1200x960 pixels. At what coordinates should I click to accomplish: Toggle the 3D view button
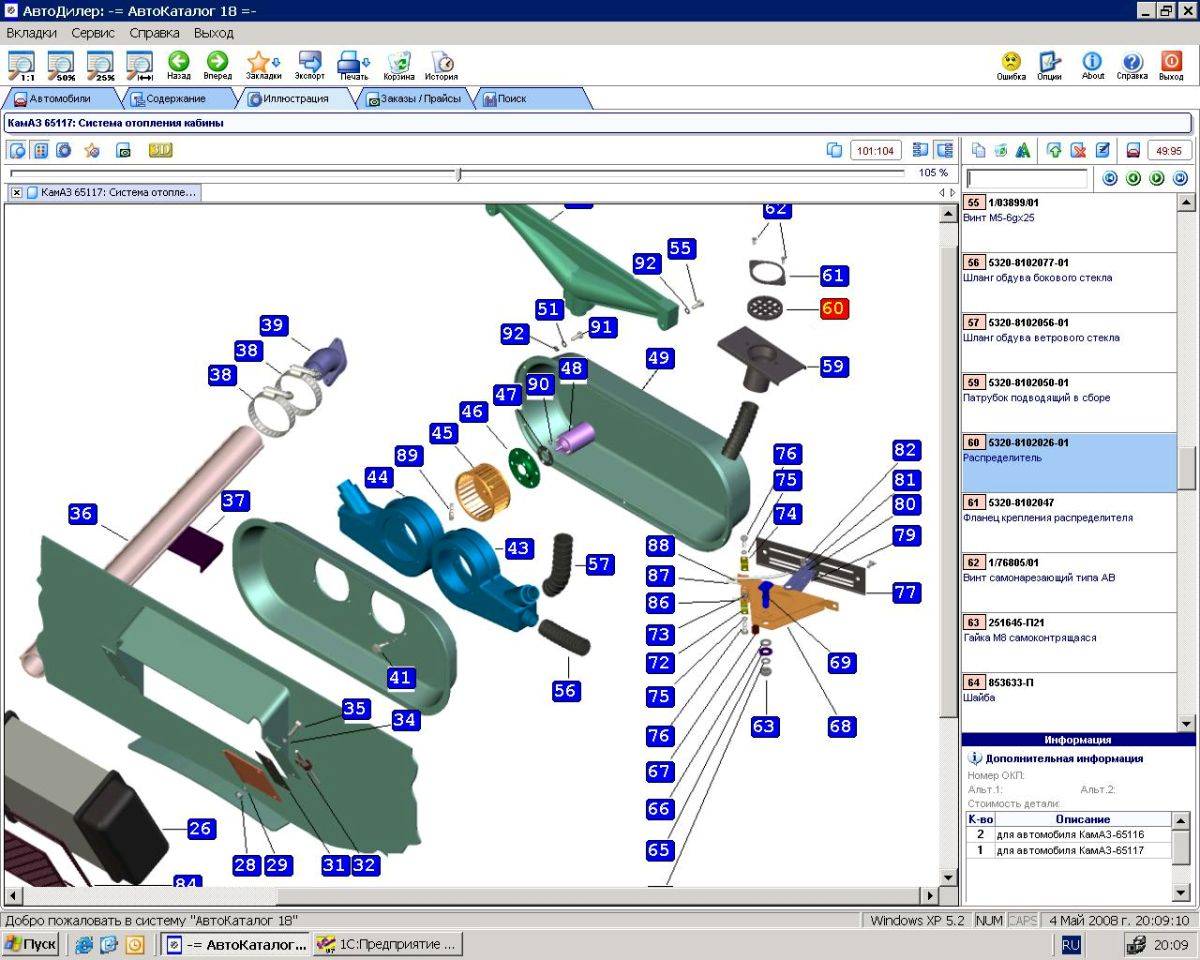click(160, 150)
